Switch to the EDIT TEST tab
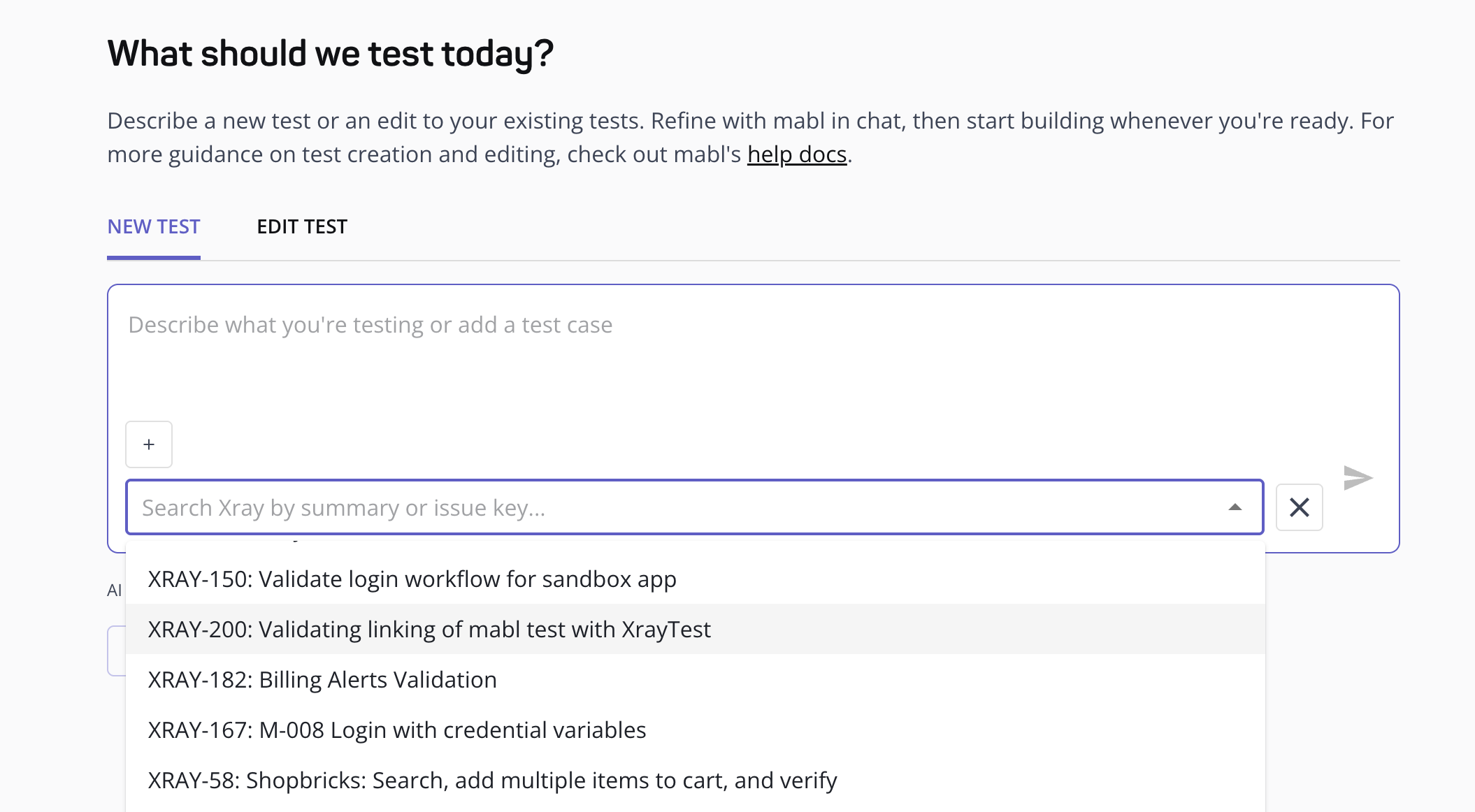 tap(302, 227)
